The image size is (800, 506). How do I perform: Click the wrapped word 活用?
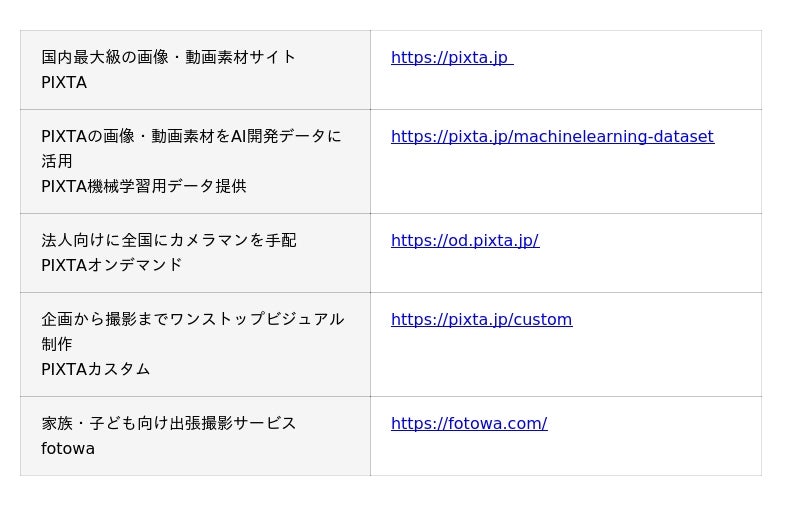point(57,162)
